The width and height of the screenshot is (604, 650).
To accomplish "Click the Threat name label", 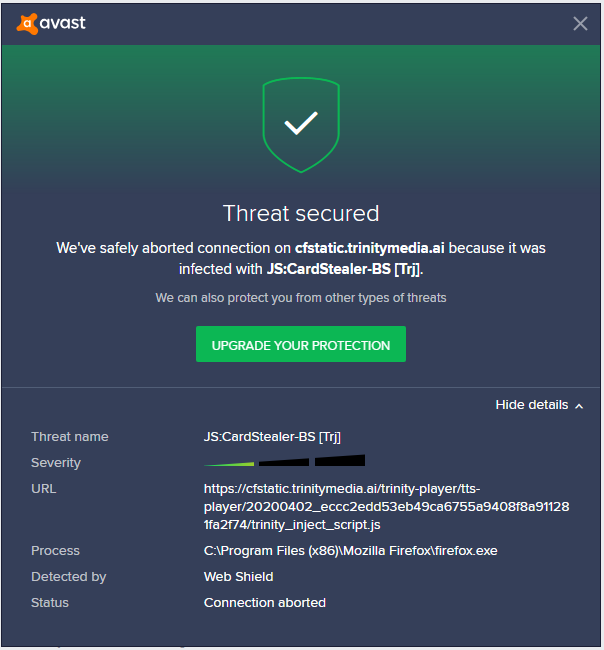I will [x=70, y=437].
